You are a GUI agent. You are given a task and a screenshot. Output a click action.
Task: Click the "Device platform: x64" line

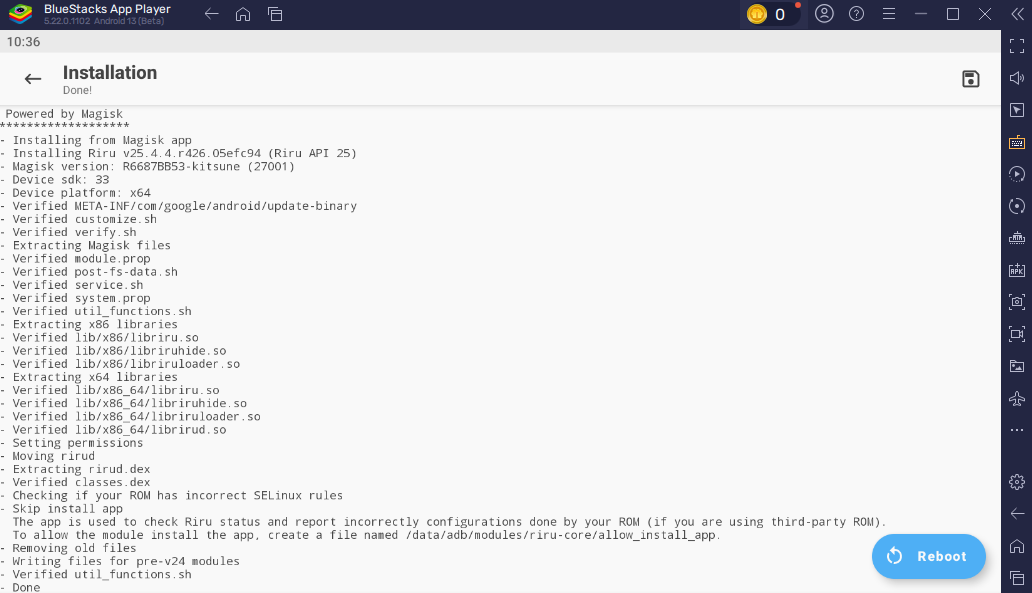coord(76,193)
